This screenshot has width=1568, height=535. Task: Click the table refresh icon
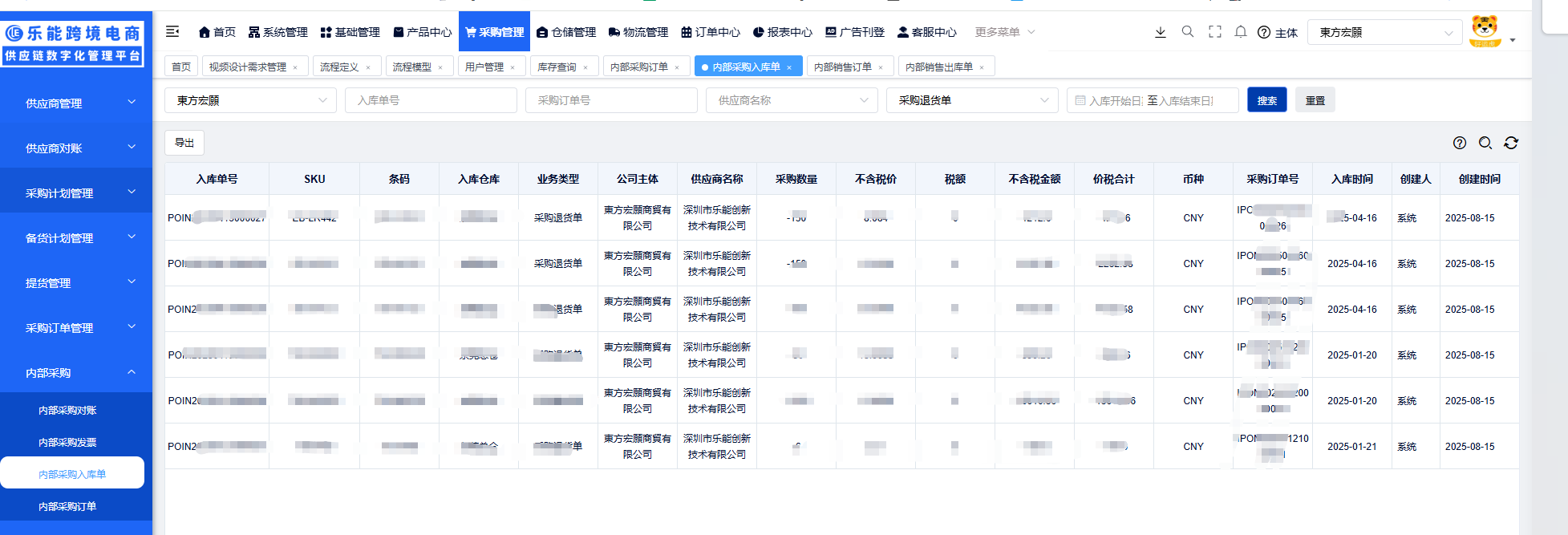(x=1511, y=143)
